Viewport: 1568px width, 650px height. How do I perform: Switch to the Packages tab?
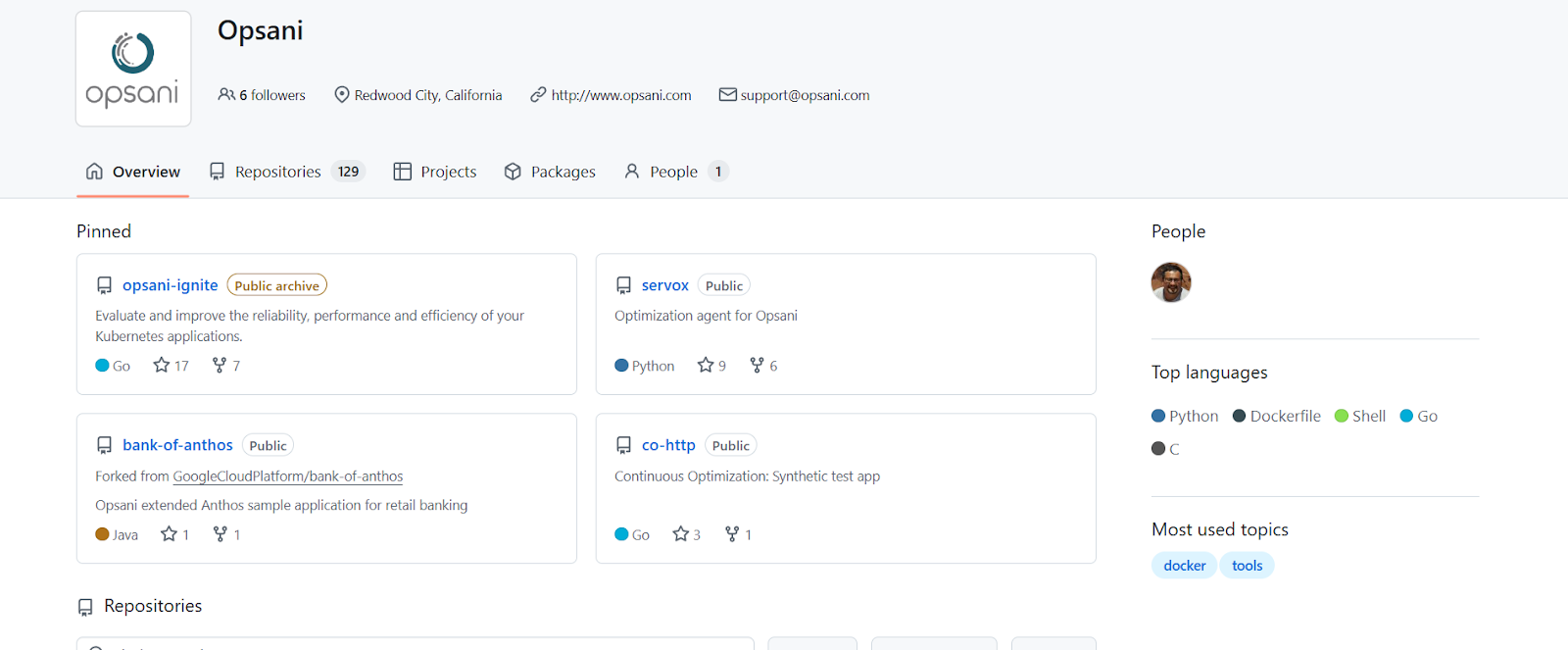pos(550,172)
